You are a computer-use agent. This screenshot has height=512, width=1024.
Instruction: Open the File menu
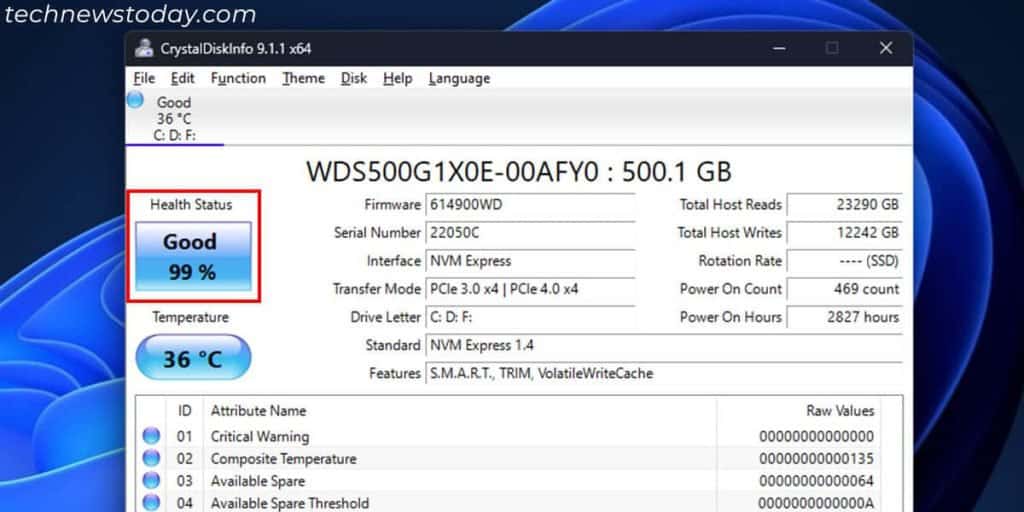click(144, 78)
